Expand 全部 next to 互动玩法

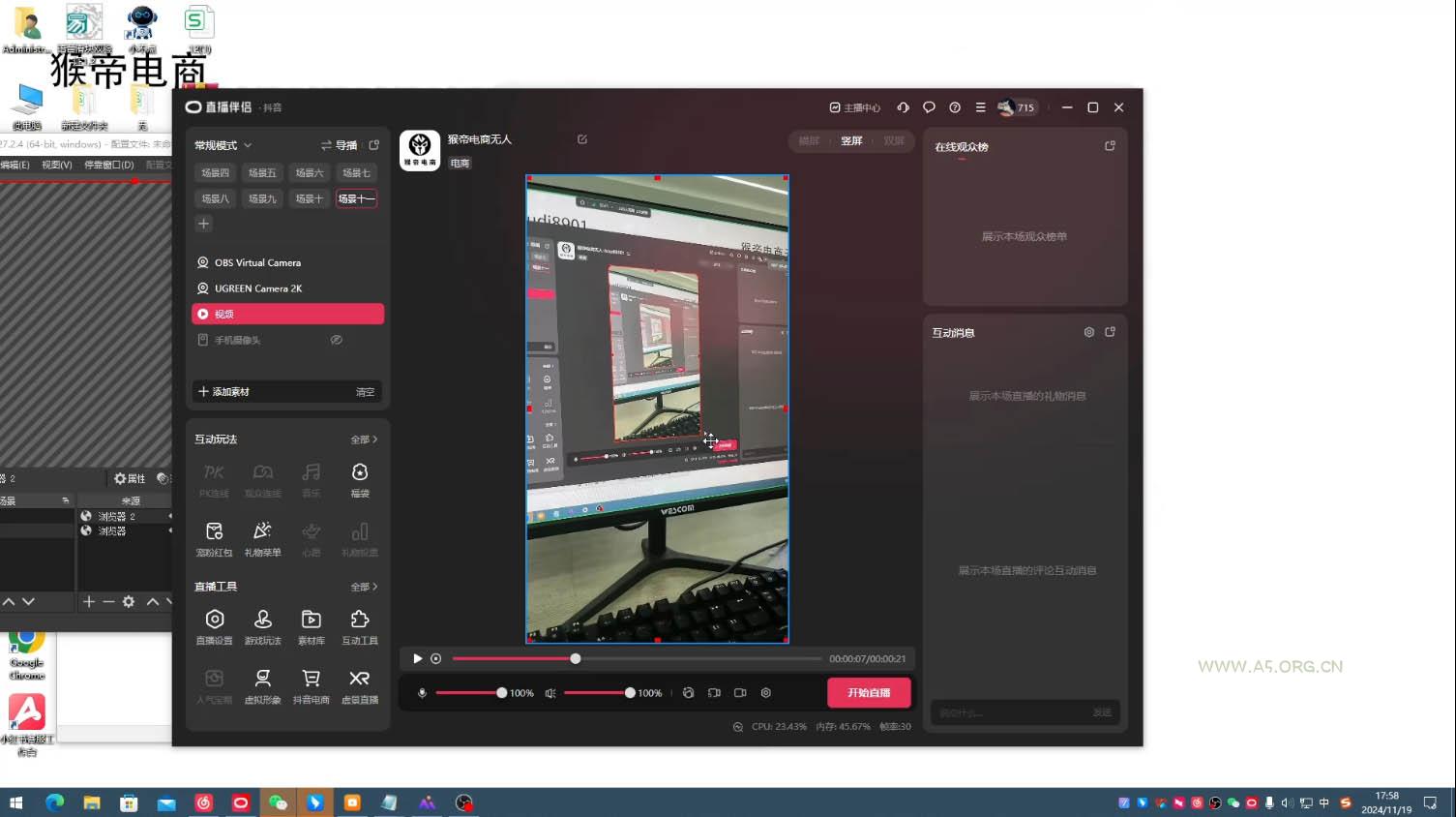click(364, 439)
